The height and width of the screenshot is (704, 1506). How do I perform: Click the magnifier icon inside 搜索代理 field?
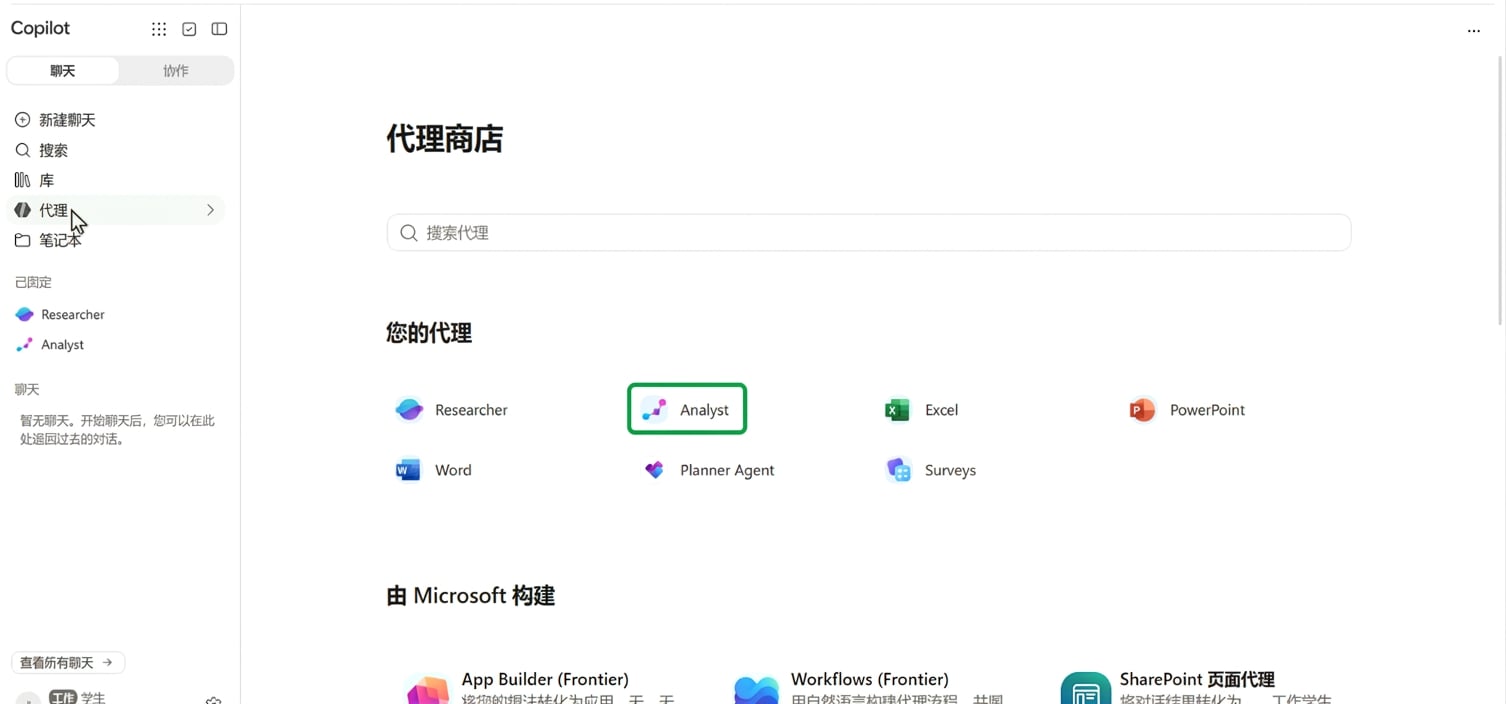click(408, 233)
